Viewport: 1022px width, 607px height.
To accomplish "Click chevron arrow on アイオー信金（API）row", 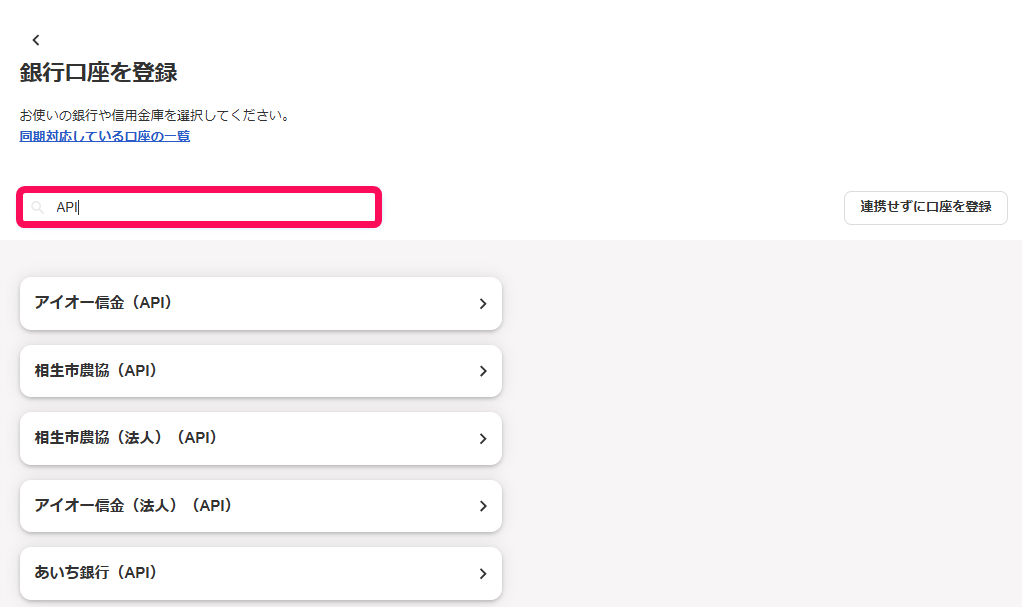I will 483,304.
